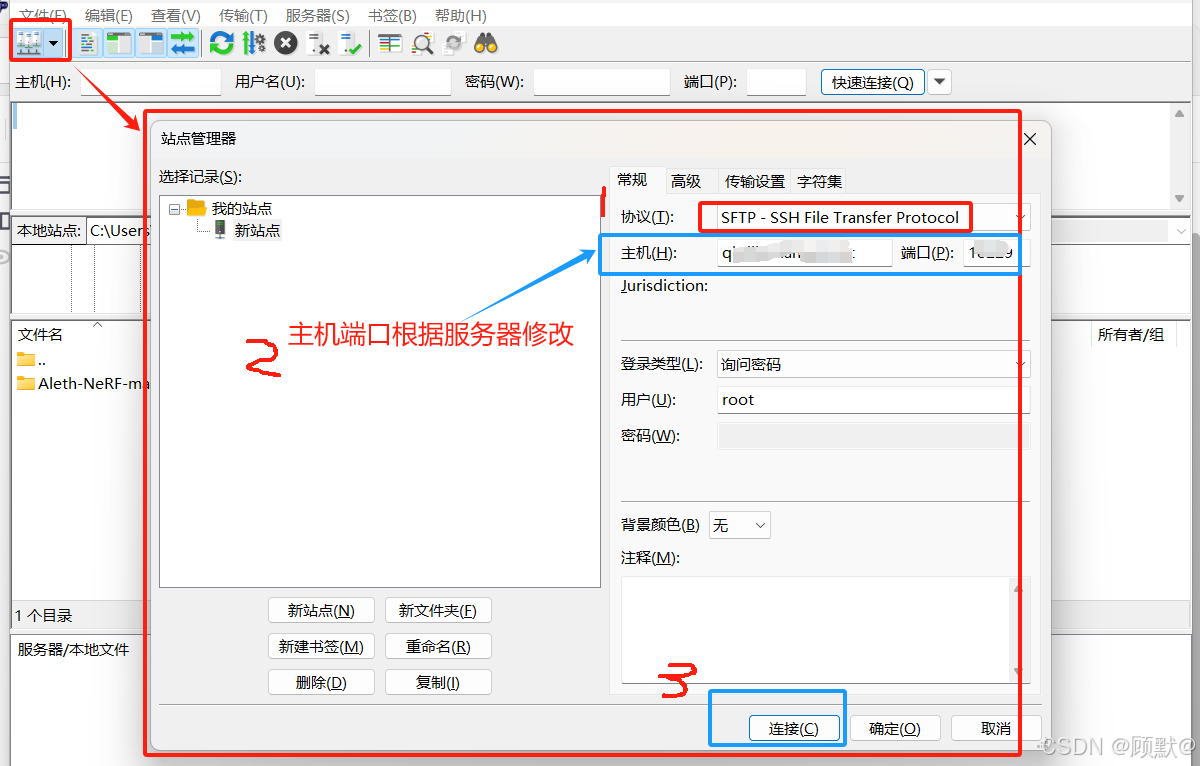Click the 新站点(N) button

click(321, 610)
